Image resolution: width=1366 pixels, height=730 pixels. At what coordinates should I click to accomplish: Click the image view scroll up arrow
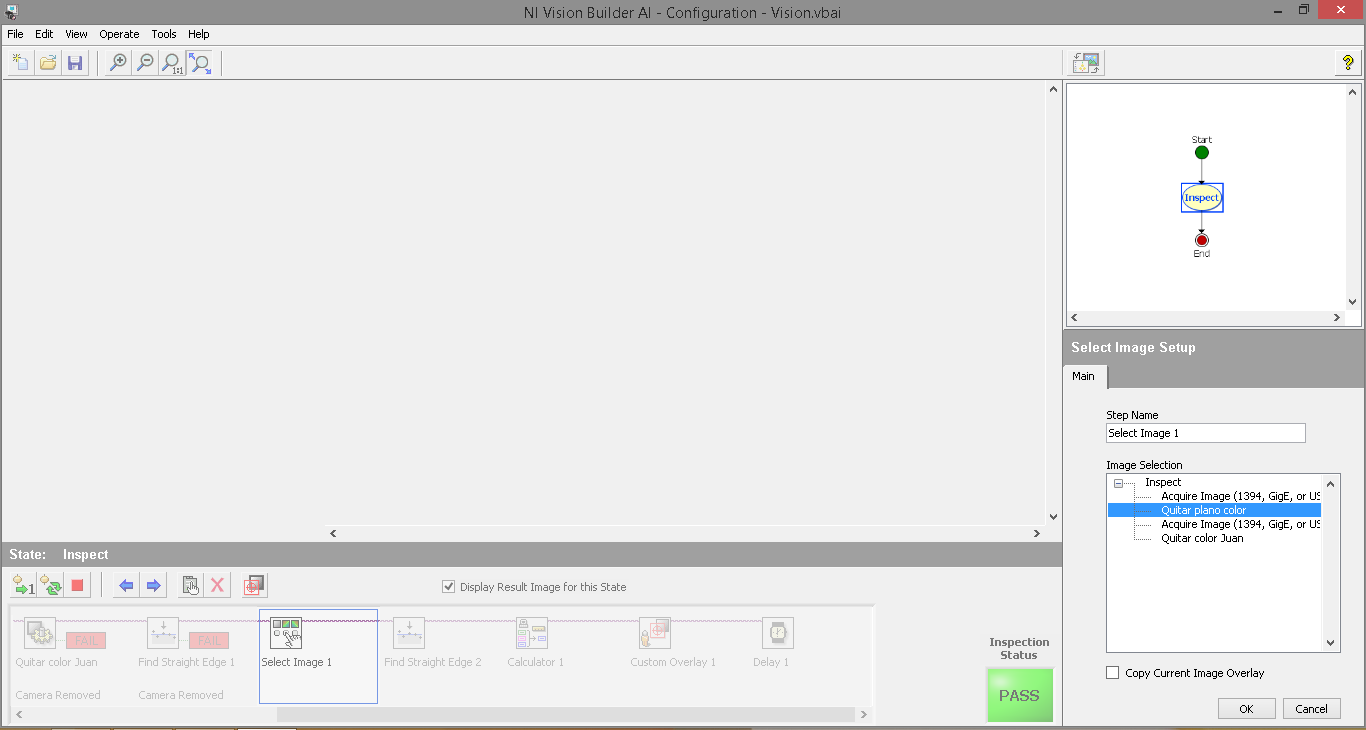click(1053, 90)
